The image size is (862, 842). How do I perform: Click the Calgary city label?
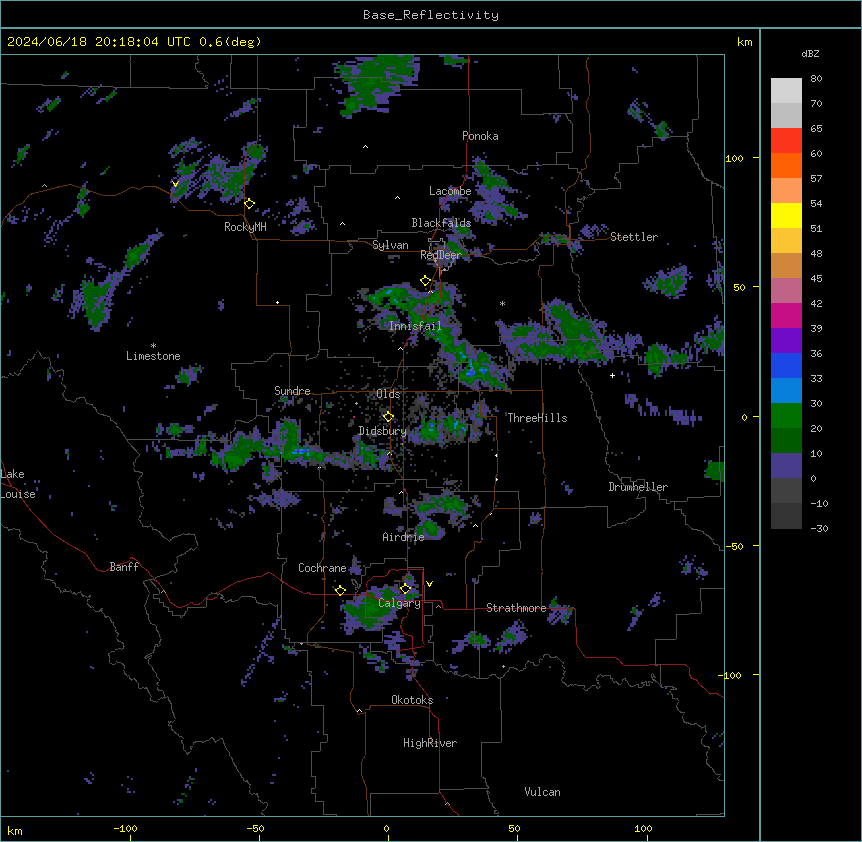(x=399, y=603)
